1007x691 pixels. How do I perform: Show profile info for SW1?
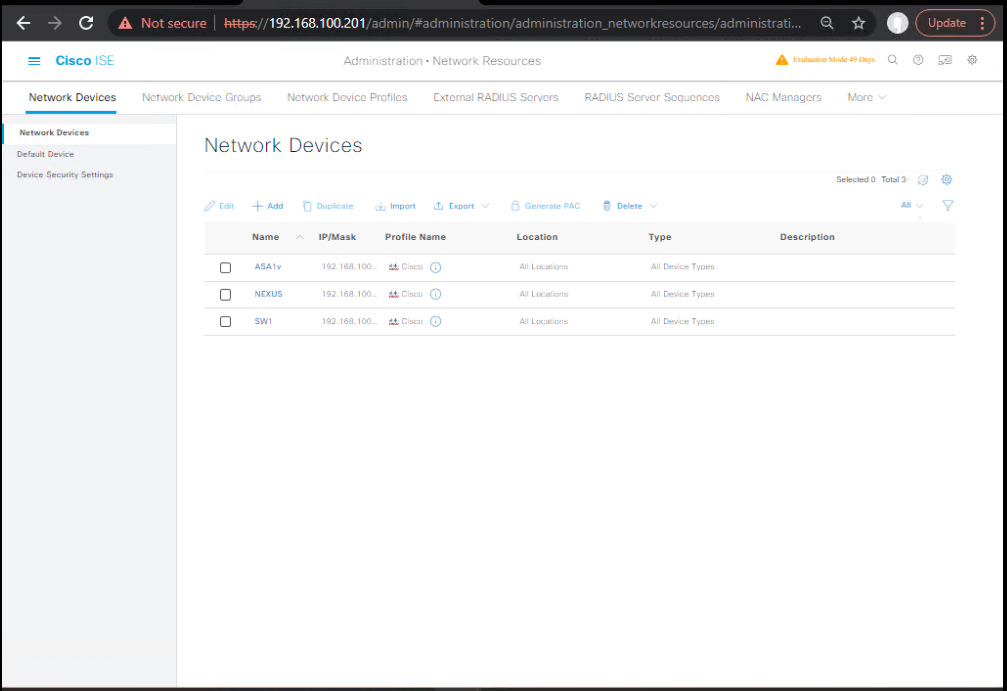435,321
